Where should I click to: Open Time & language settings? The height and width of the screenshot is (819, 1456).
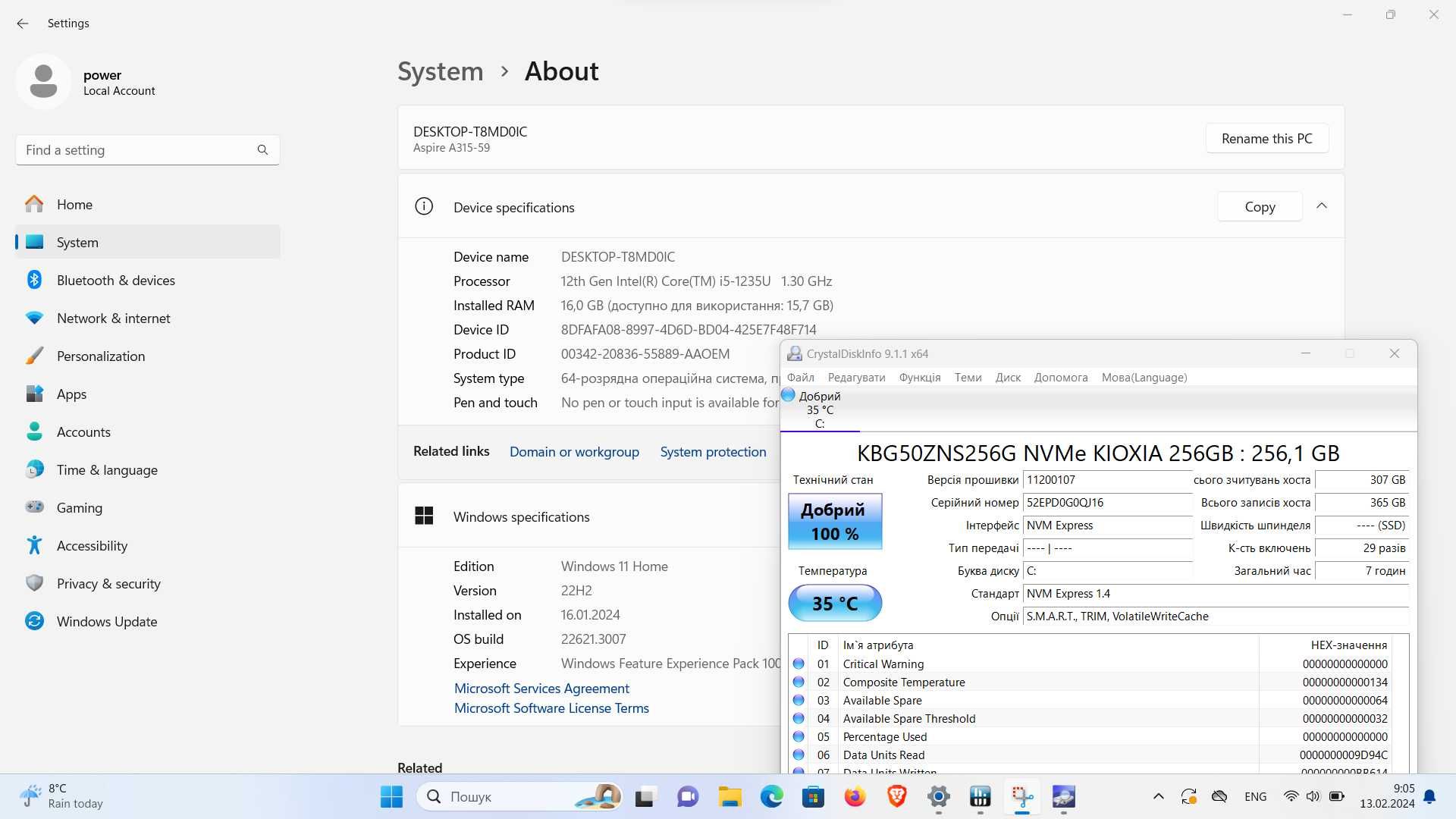pos(148,470)
